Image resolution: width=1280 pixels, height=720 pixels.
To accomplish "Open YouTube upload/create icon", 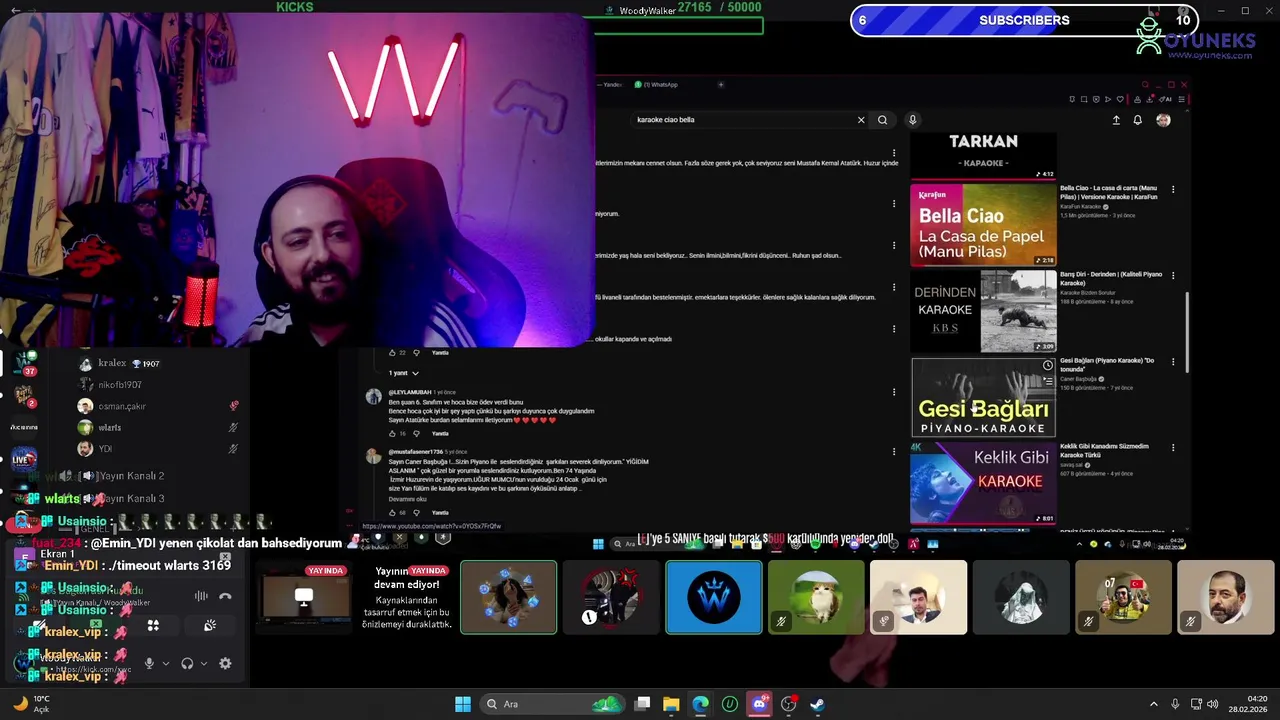I will [1116, 120].
